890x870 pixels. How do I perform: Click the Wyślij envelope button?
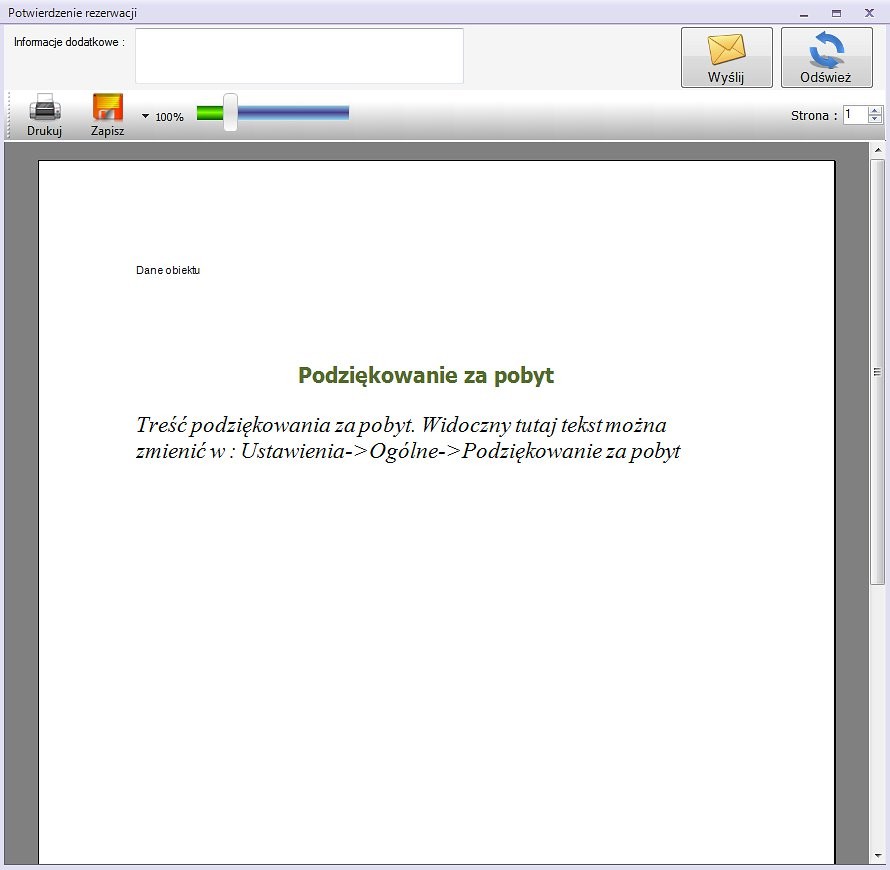[727, 57]
